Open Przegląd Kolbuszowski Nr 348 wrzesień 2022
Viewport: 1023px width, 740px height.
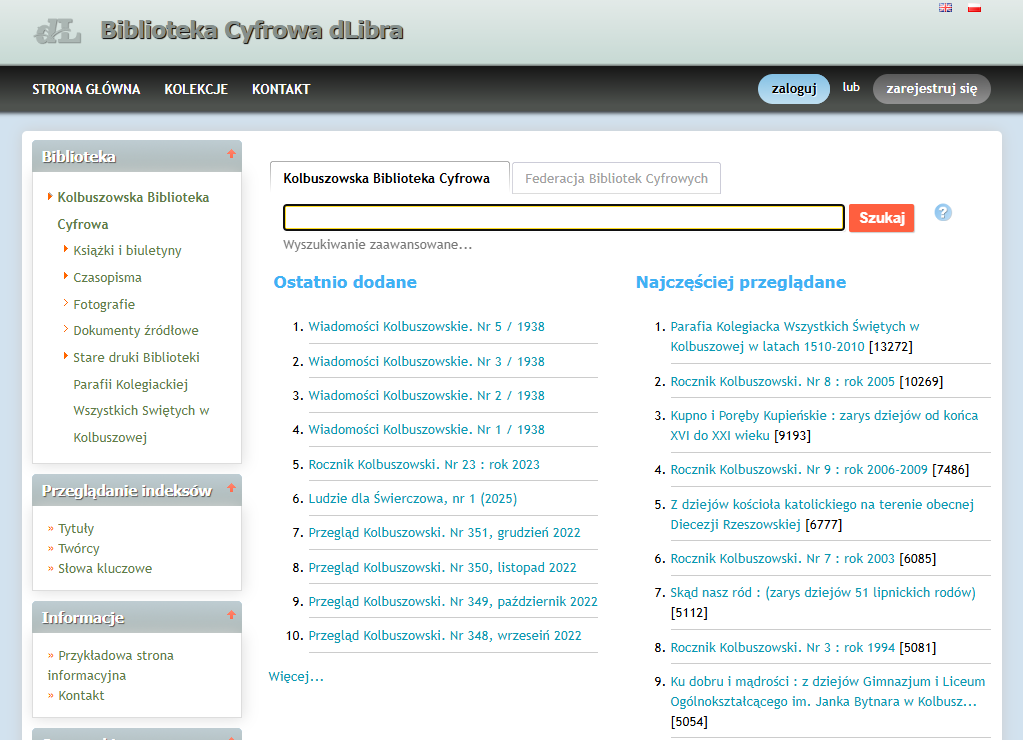pyautogui.click(x=445, y=636)
